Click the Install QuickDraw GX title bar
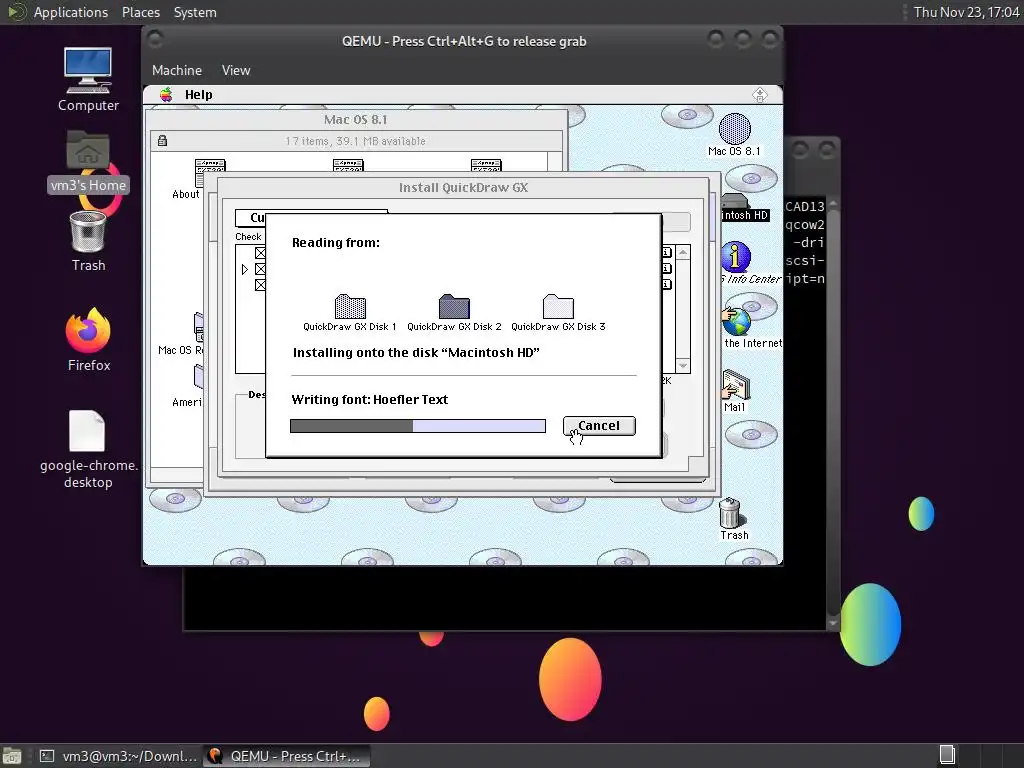The image size is (1024, 768). [x=463, y=187]
